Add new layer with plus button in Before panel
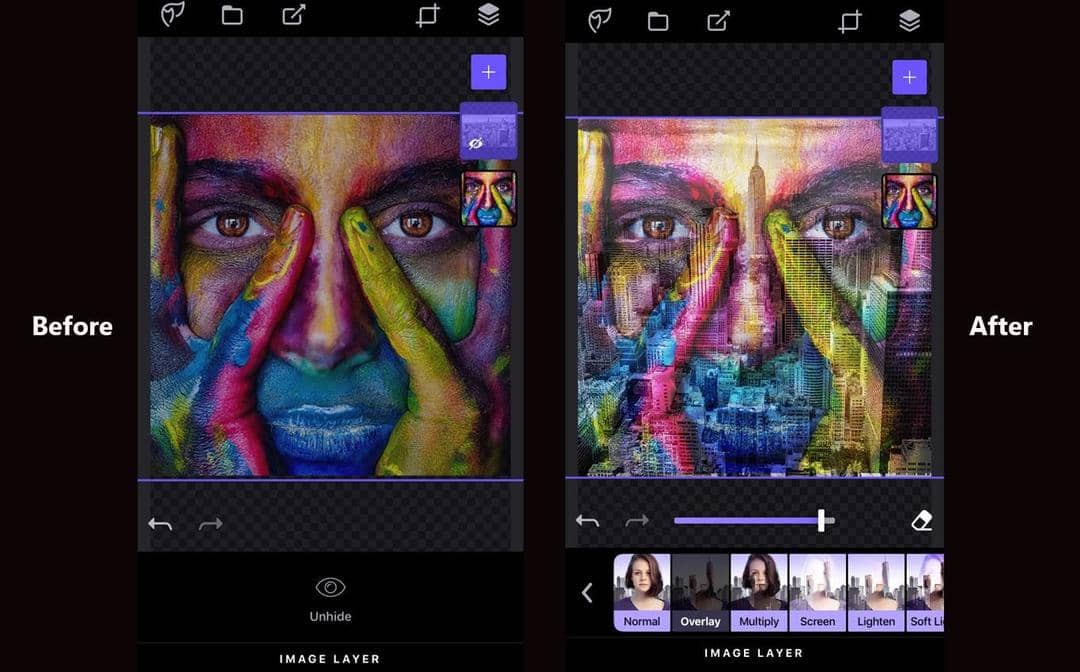Image resolution: width=1080 pixels, height=672 pixels. pos(488,72)
